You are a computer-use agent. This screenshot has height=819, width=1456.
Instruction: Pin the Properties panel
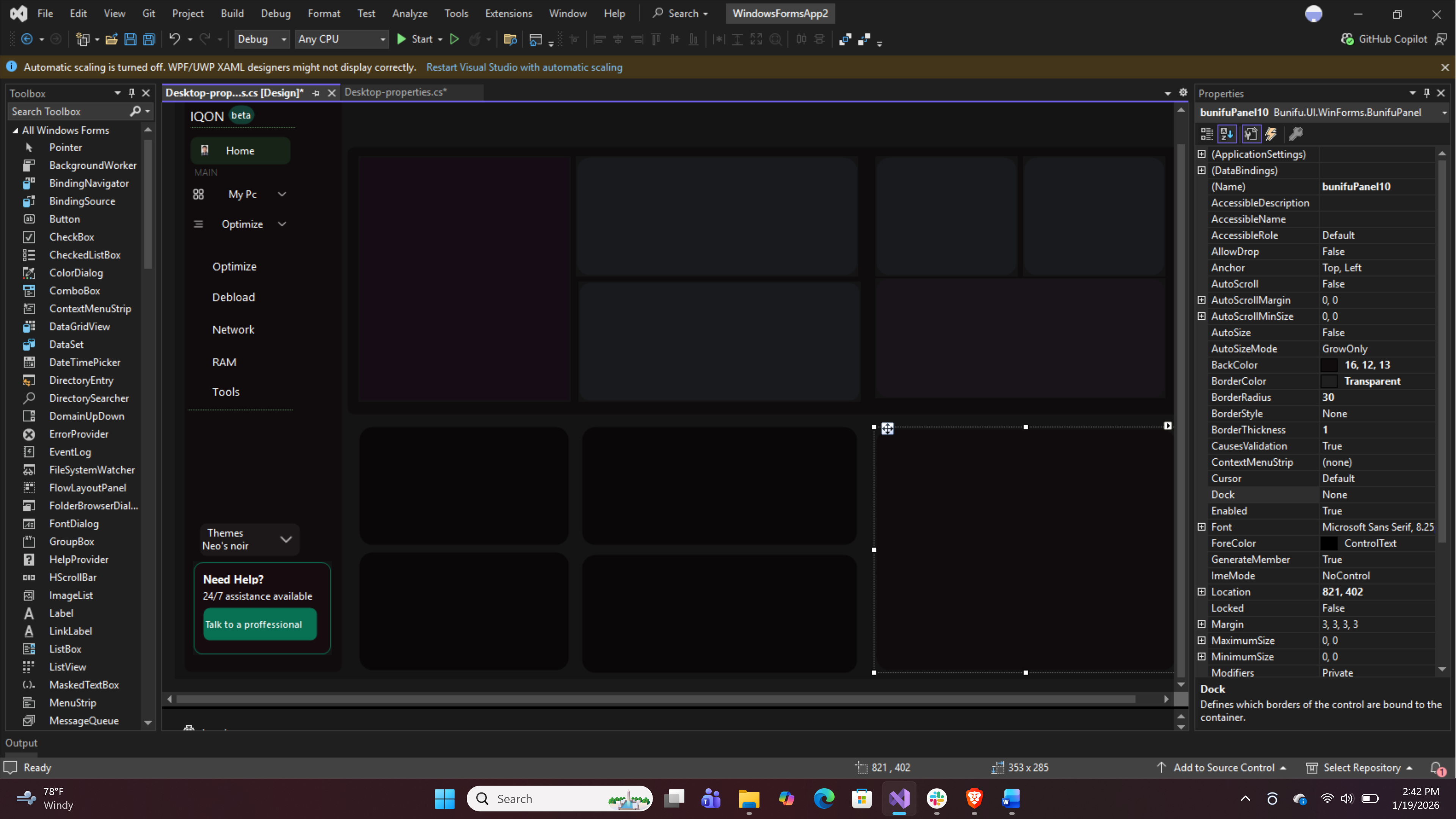click(x=1426, y=93)
